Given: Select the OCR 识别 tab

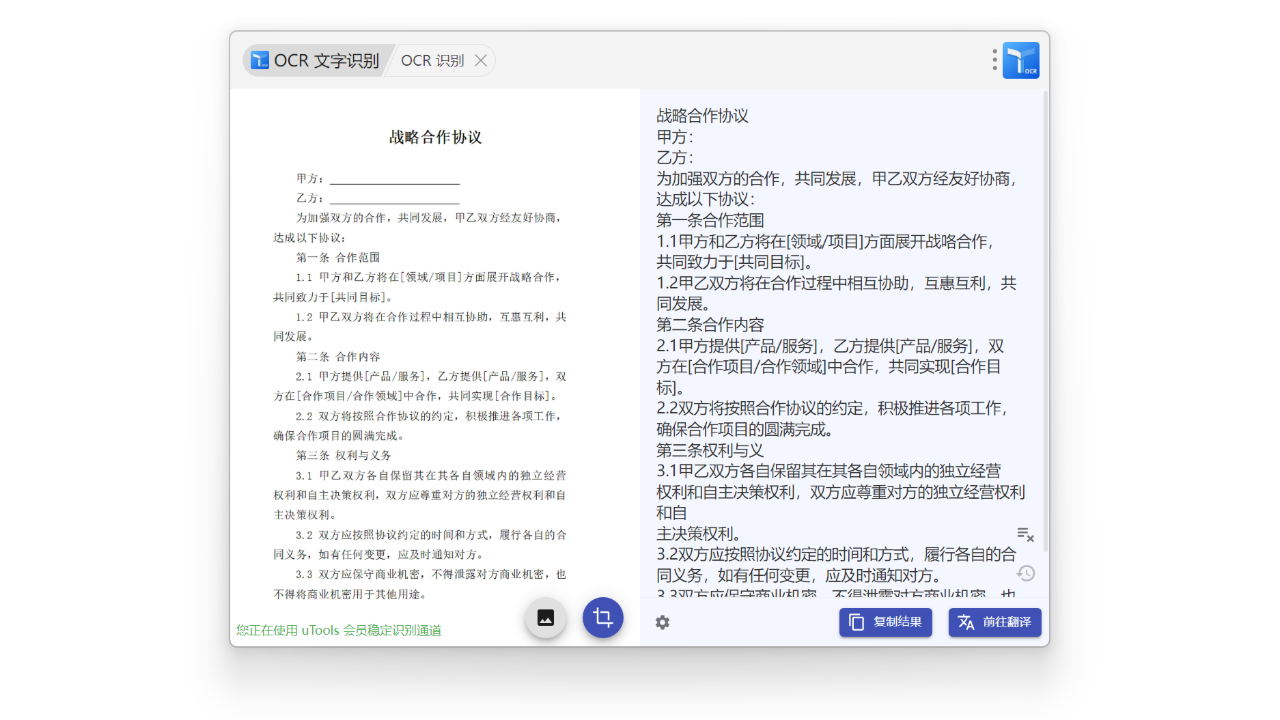Looking at the screenshot, I should tap(432, 60).
